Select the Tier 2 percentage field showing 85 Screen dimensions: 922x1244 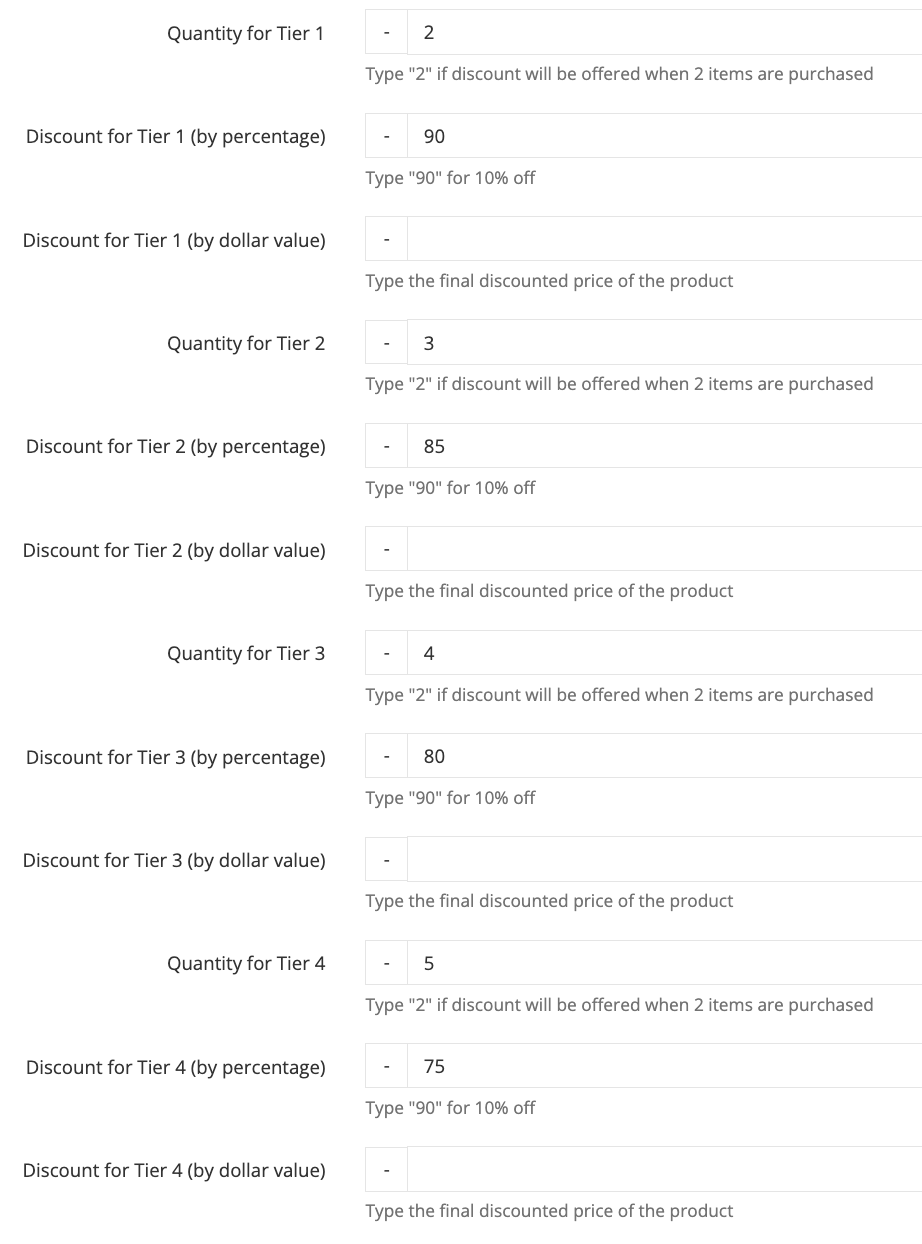(664, 446)
